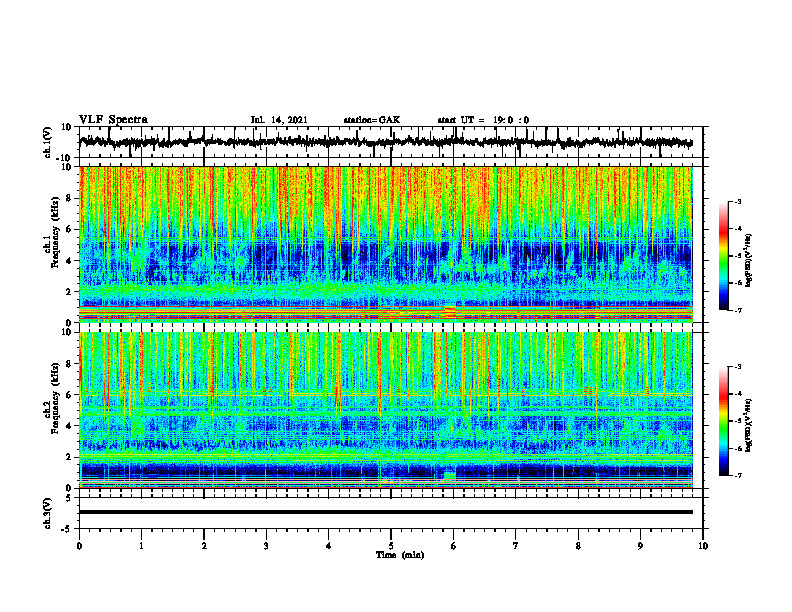This screenshot has height=612, width=792.
Task: Click the "5" tick on ch.3(V) axis
Action: click(x=68, y=497)
